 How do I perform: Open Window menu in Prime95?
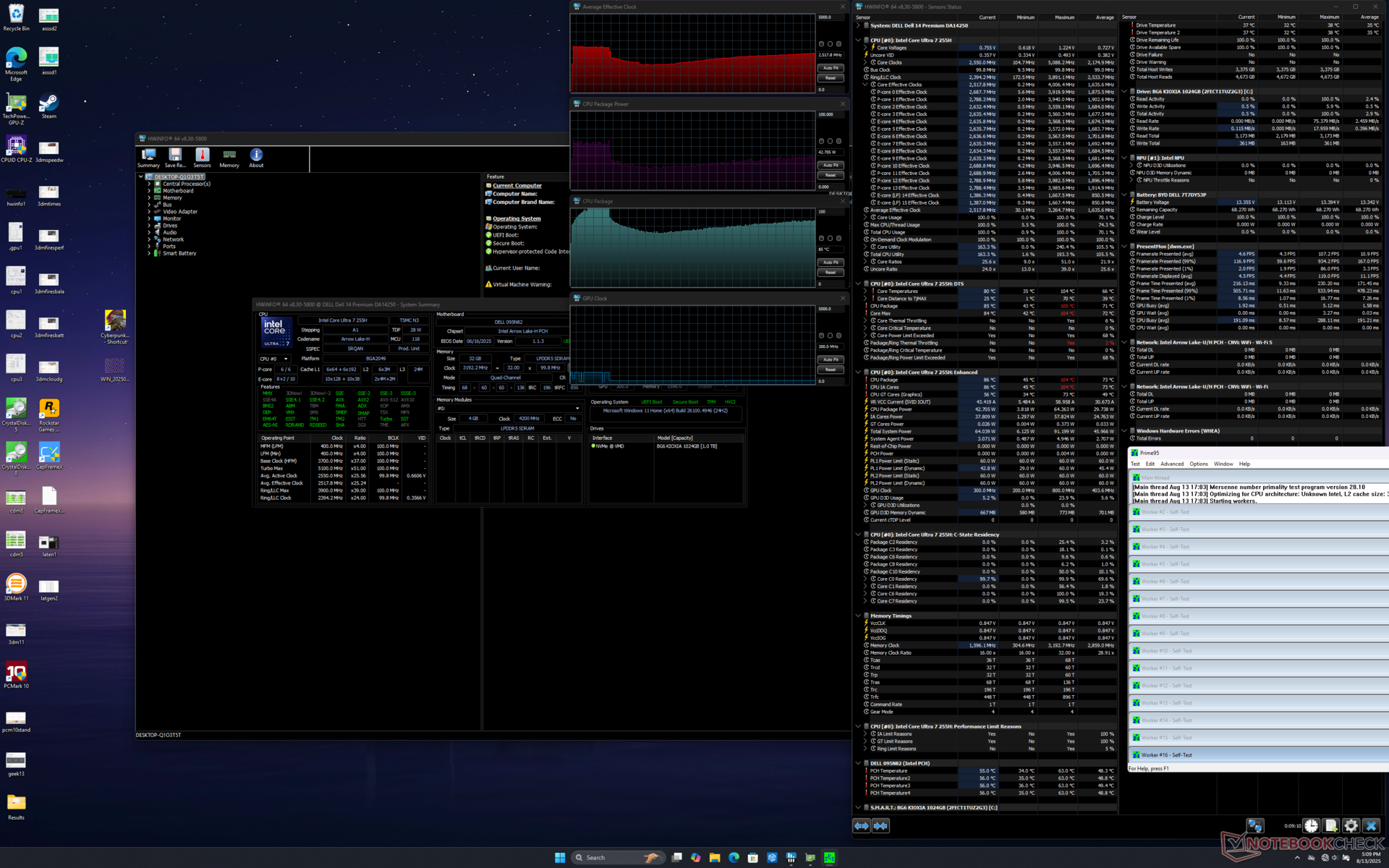(x=1223, y=464)
